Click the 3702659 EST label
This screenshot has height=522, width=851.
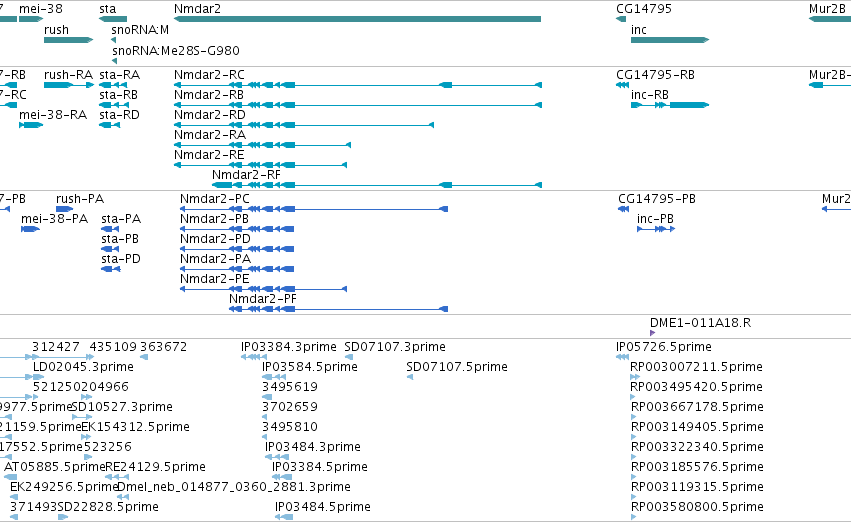coord(290,407)
